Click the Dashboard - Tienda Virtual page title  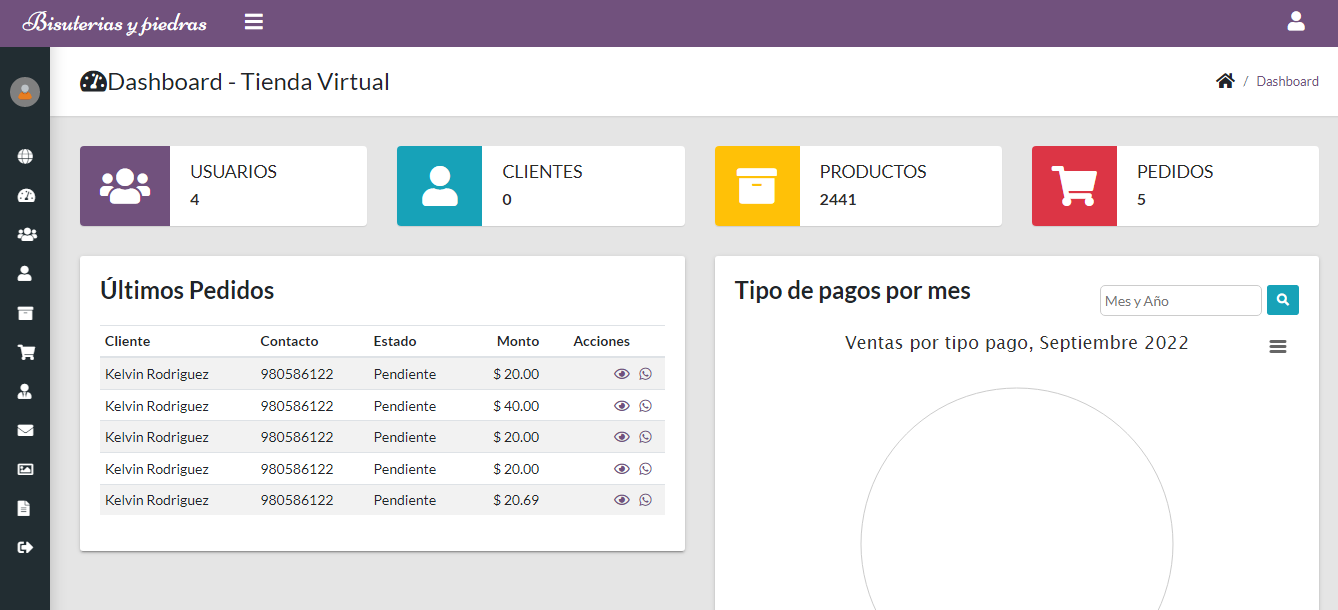tap(249, 82)
